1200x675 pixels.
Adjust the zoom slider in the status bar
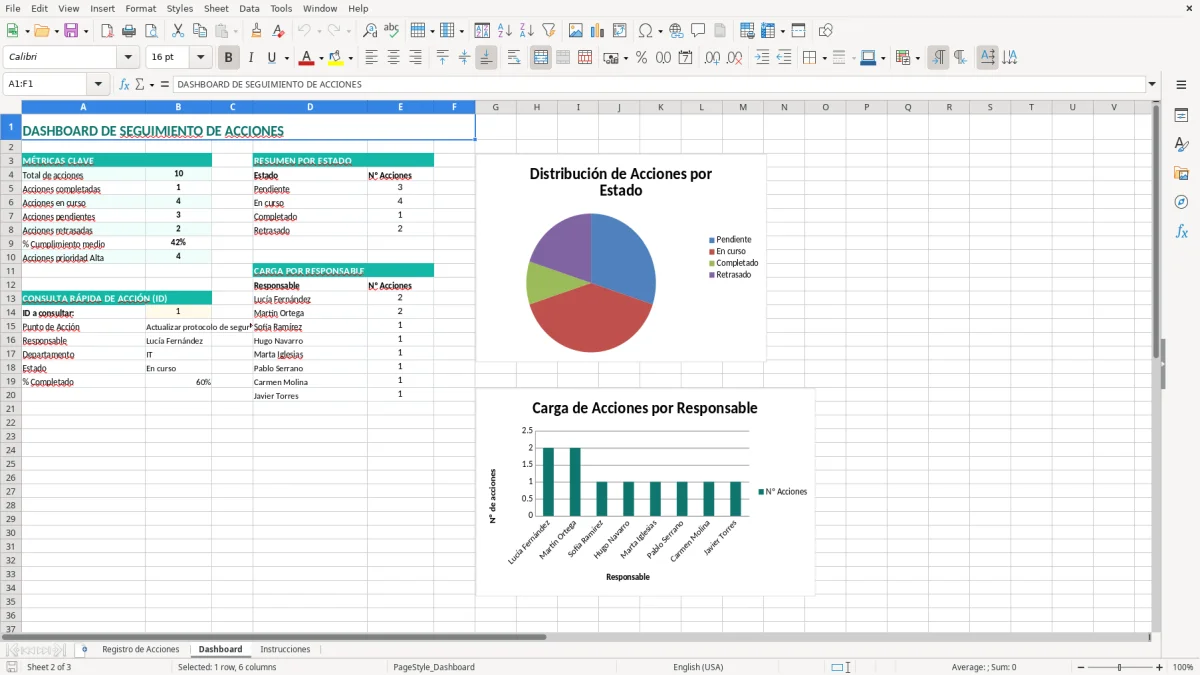tap(1119, 667)
